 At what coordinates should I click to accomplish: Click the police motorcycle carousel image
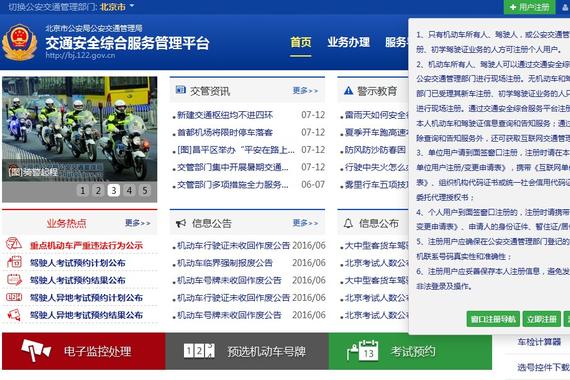[x=80, y=129]
